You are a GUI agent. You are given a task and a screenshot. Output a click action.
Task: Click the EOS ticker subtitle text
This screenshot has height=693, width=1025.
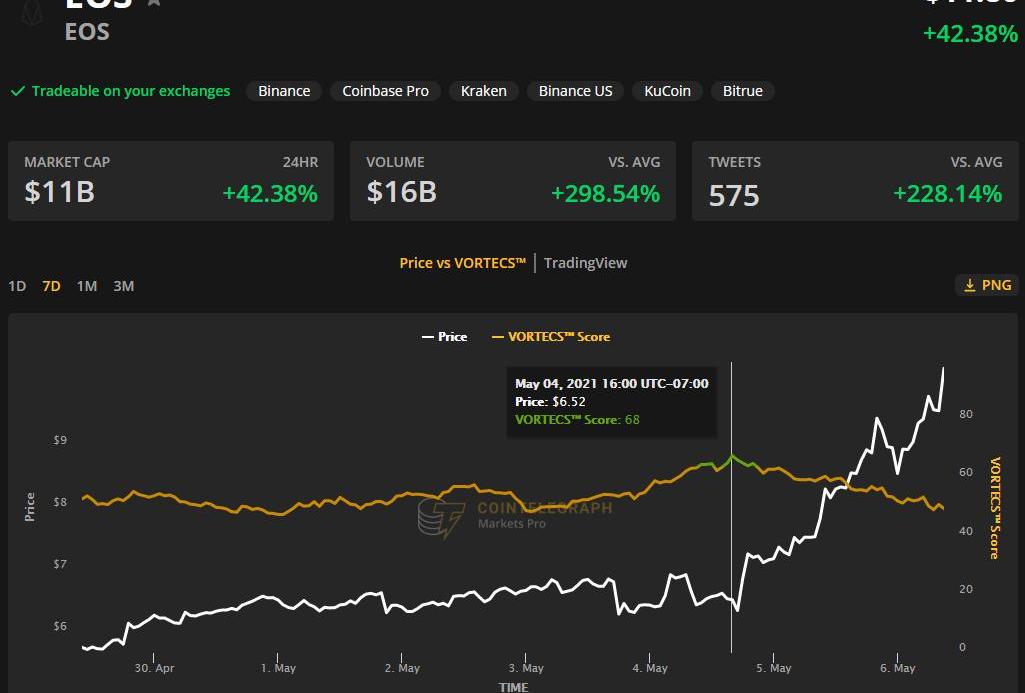click(87, 32)
